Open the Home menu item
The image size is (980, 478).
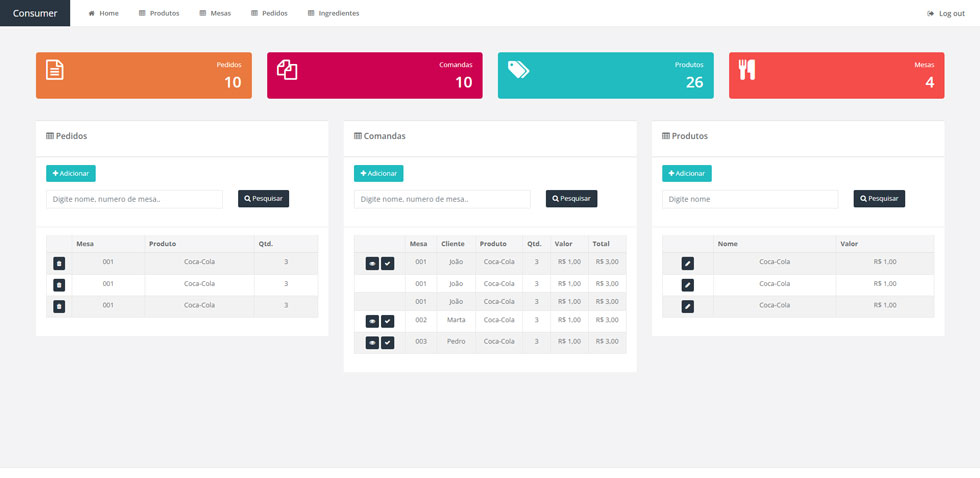coord(103,13)
